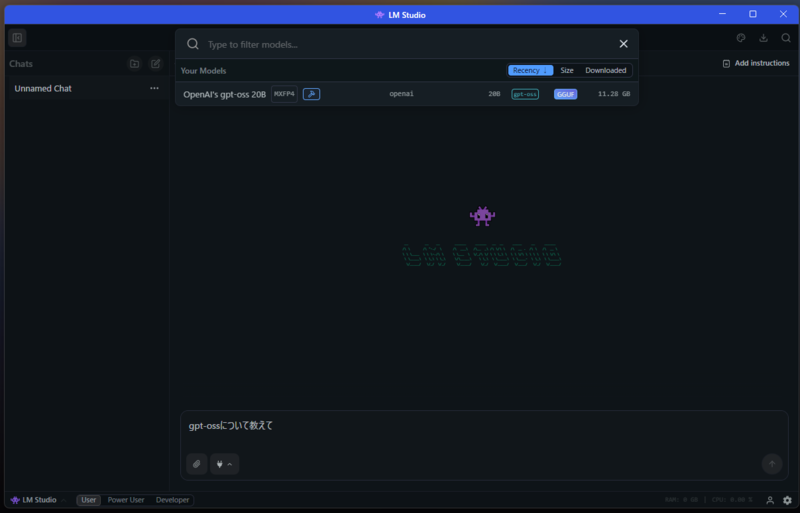Image resolution: width=800 pixels, height=513 pixels.
Task: Toggle the sidebar collapse icon
Action: [17, 38]
